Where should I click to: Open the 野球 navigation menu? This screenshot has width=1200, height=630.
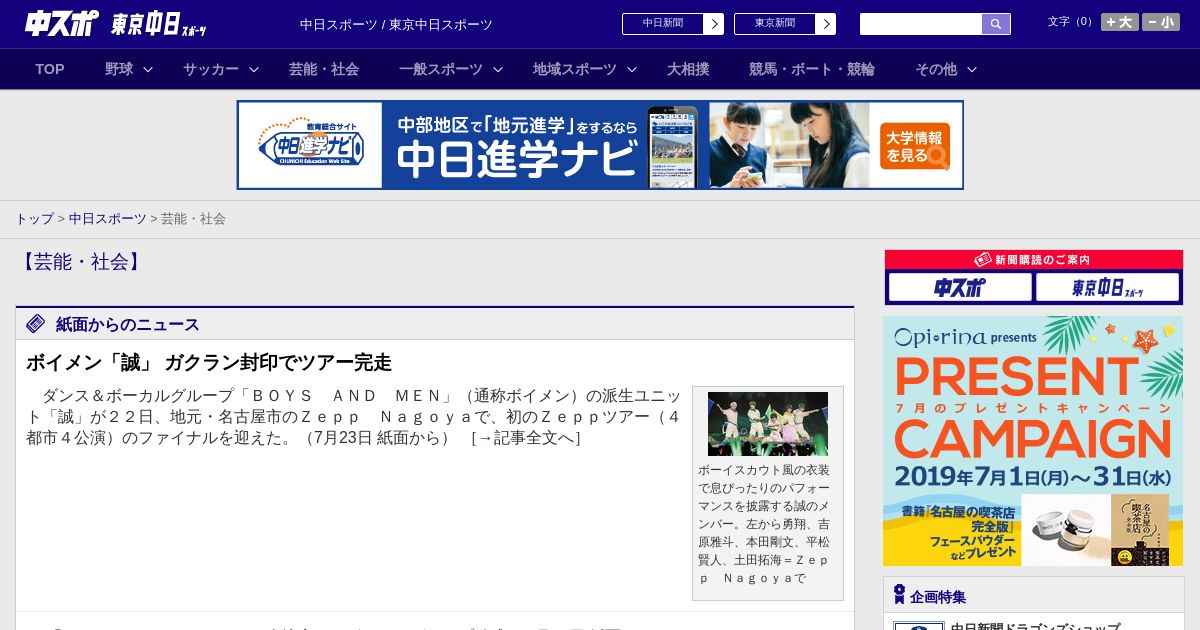coord(119,69)
